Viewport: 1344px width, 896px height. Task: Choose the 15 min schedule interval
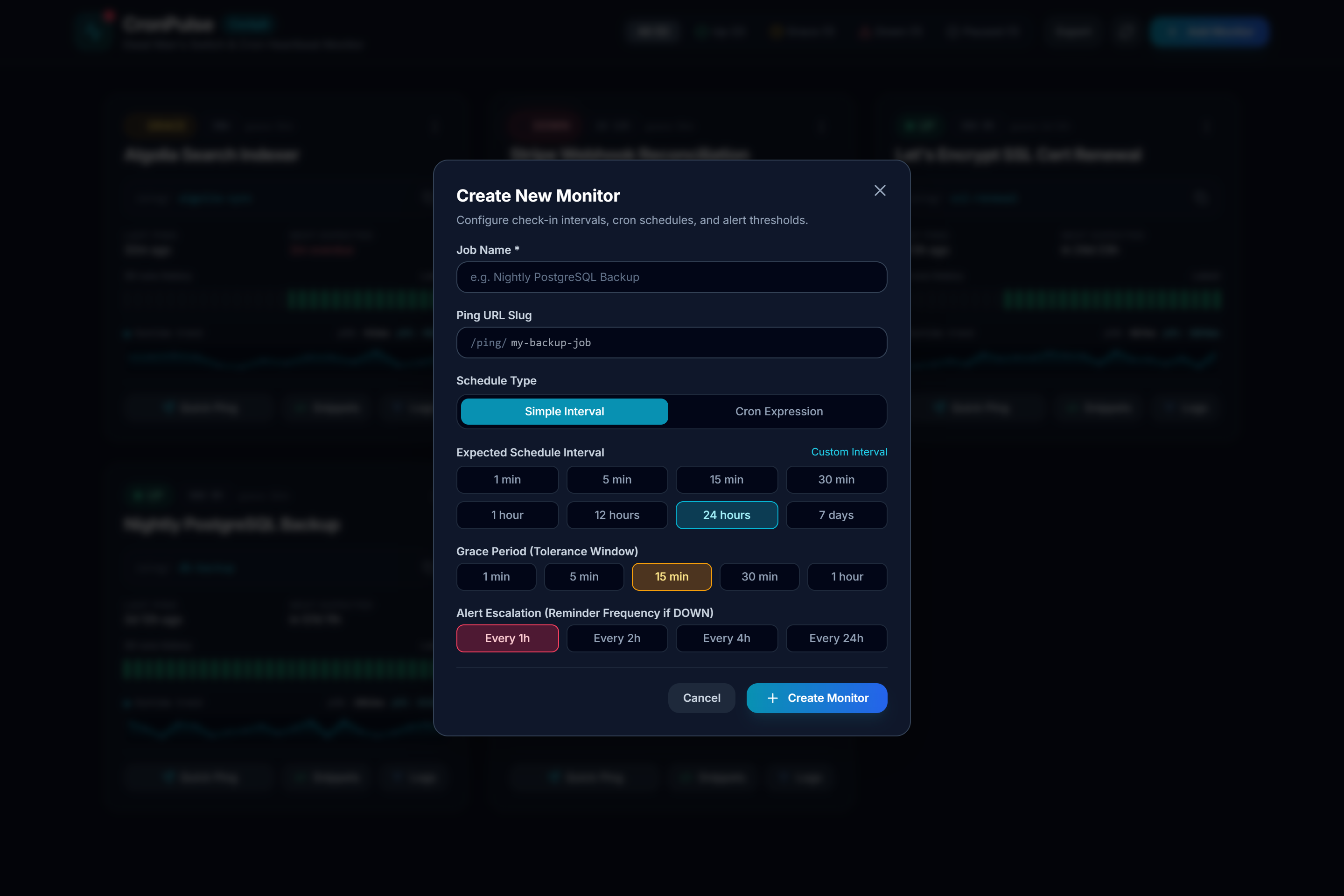(726, 479)
